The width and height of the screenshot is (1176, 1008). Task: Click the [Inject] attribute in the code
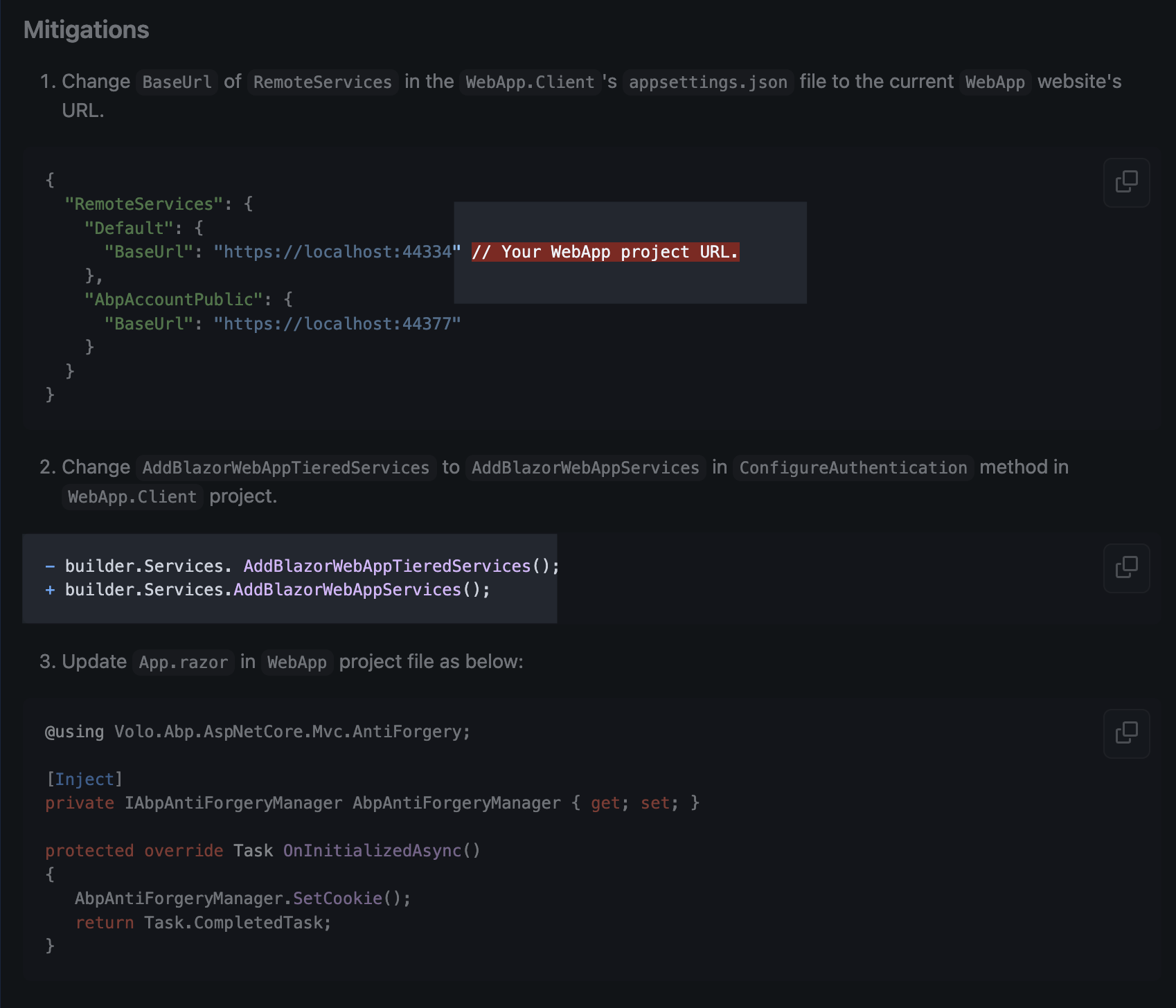click(84, 780)
